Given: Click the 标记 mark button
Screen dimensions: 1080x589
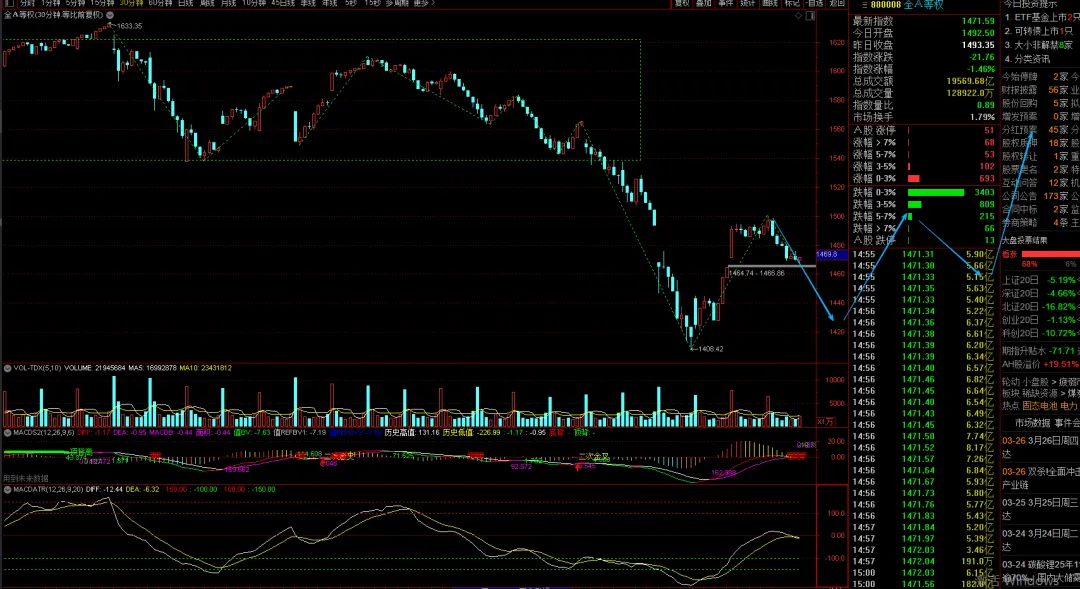Looking at the screenshot, I should click(x=791, y=3).
